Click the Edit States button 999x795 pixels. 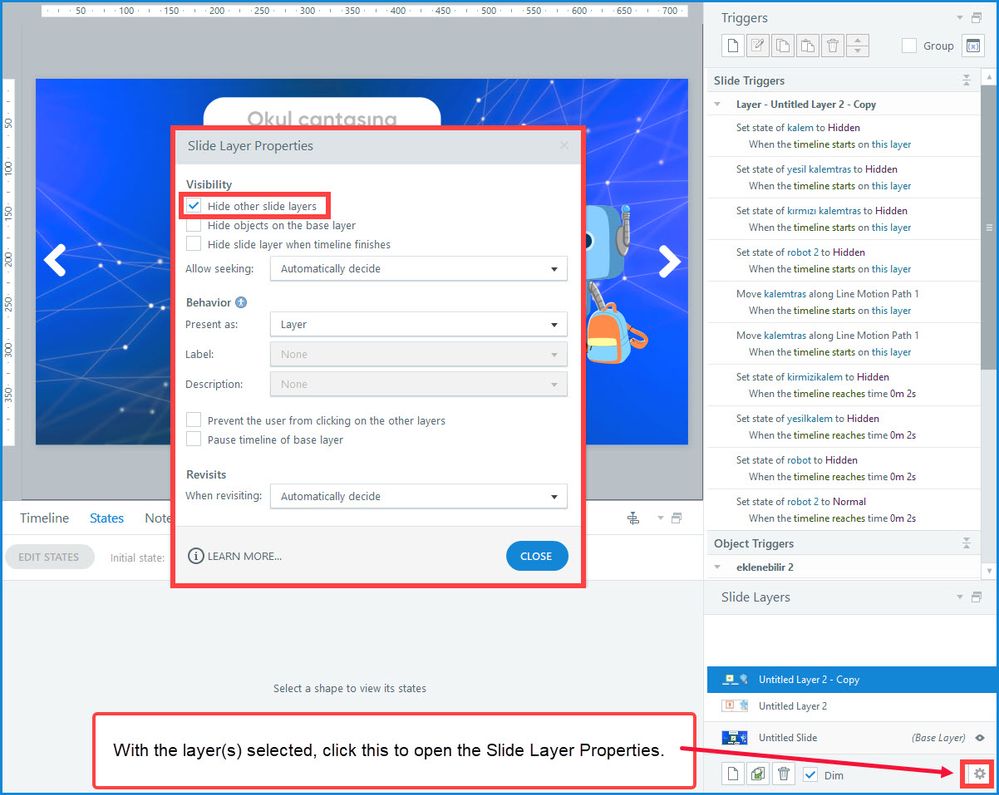click(49, 557)
